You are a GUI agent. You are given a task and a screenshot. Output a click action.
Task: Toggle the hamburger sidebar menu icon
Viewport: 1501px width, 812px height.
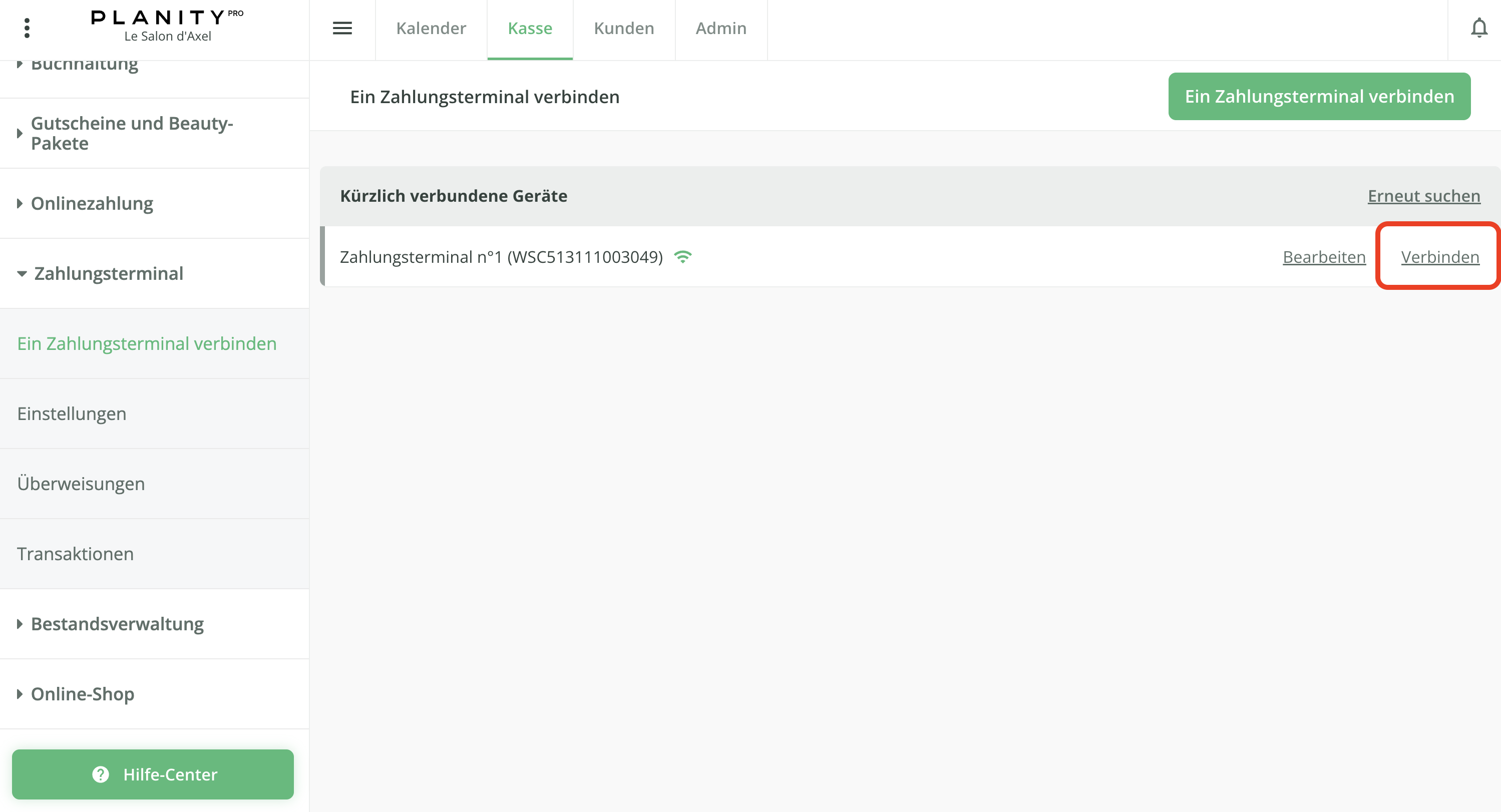point(342,28)
